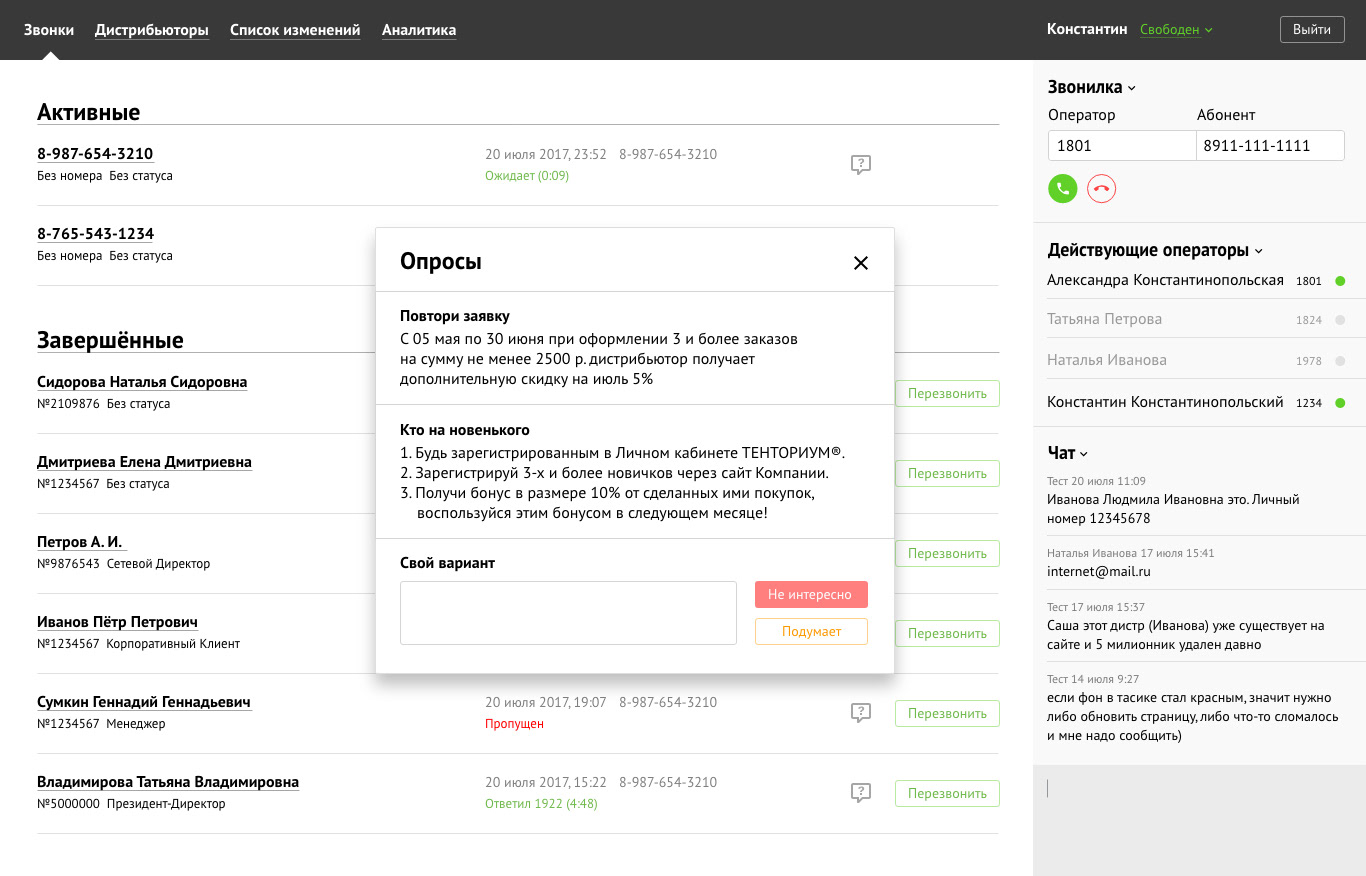Collapse the Действующие операторы list
The image size is (1366, 876).
[1259, 250]
